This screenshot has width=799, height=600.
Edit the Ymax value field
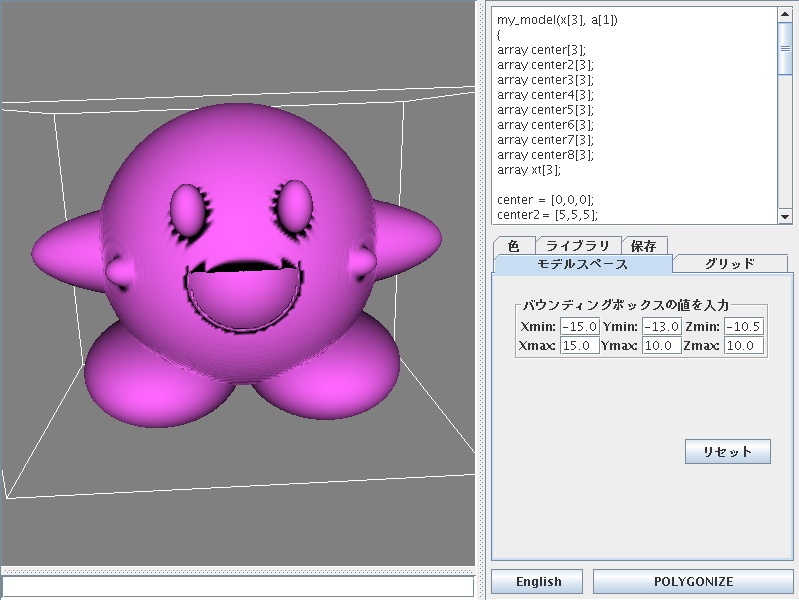[662, 345]
